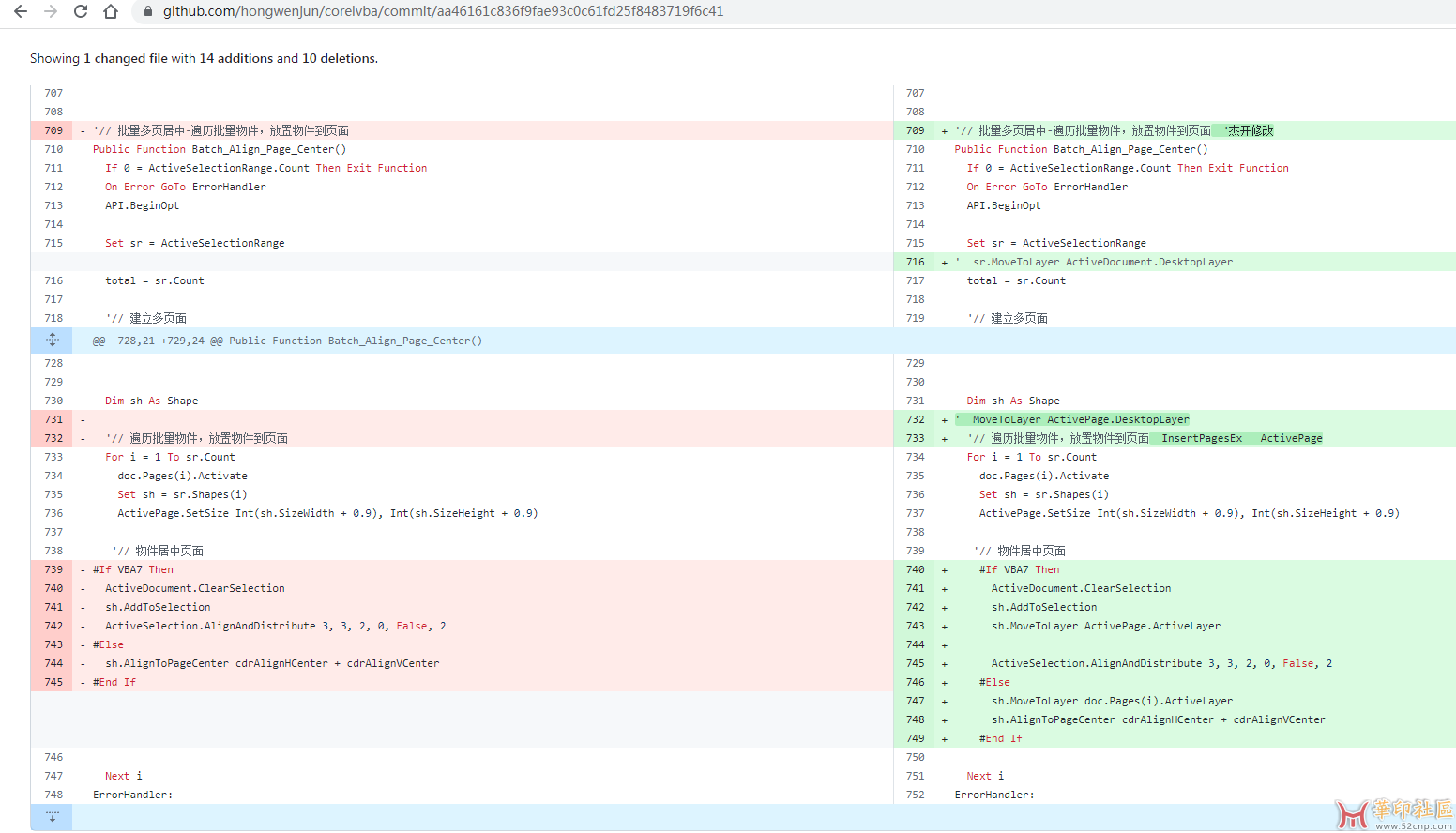Reload the GitHub commit page
The image size is (1456, 833).
tap(81, 11)
